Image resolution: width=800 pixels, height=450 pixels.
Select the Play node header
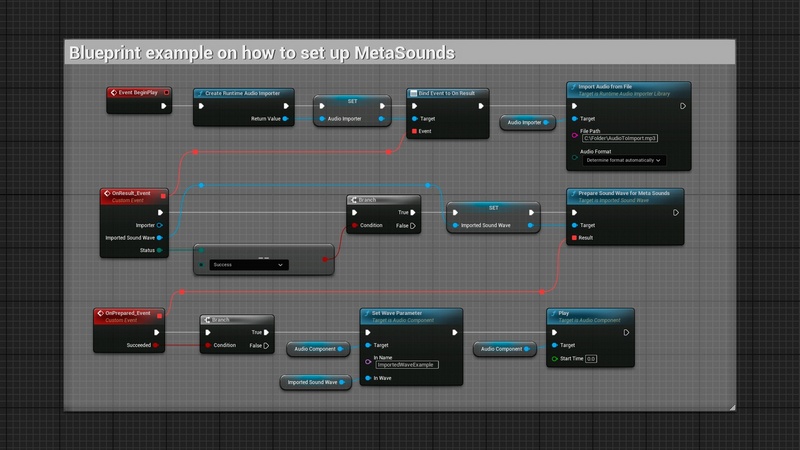(x=590, y=316)
